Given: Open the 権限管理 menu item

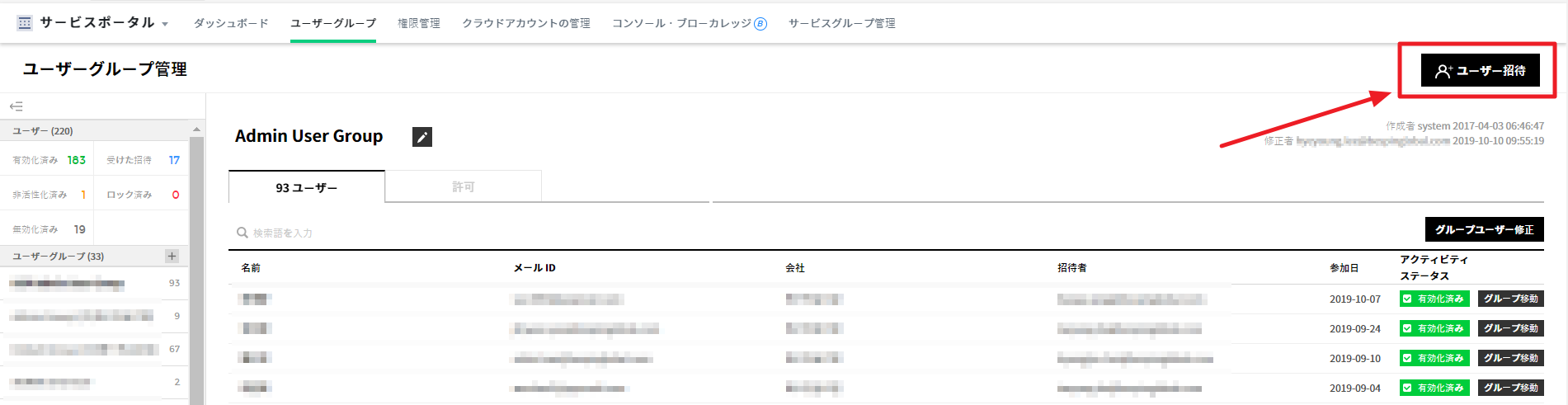Looking at the screenshot, I should (x=419, y=23).
